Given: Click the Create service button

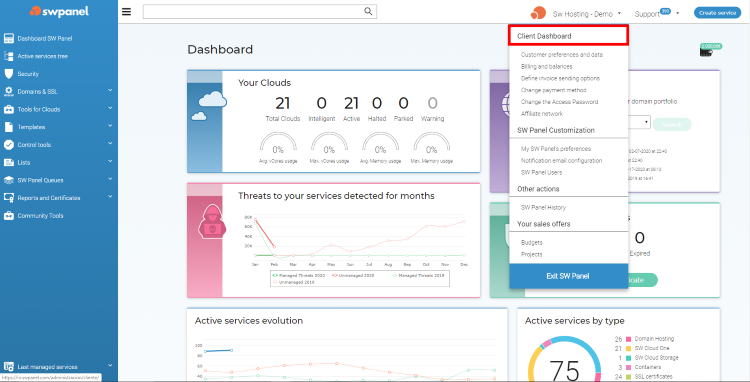Looking at the screenshot, I should 717,13.
